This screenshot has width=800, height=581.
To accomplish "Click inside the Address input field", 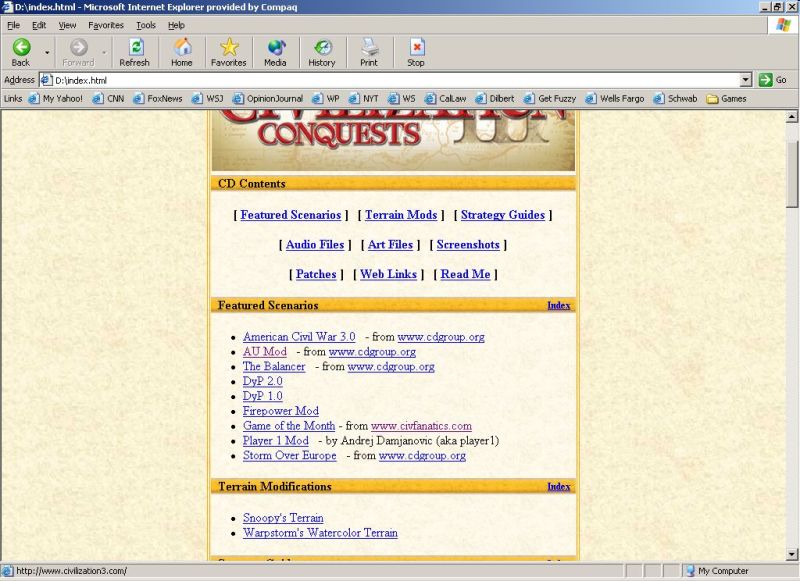I will [x=400, y=80].
